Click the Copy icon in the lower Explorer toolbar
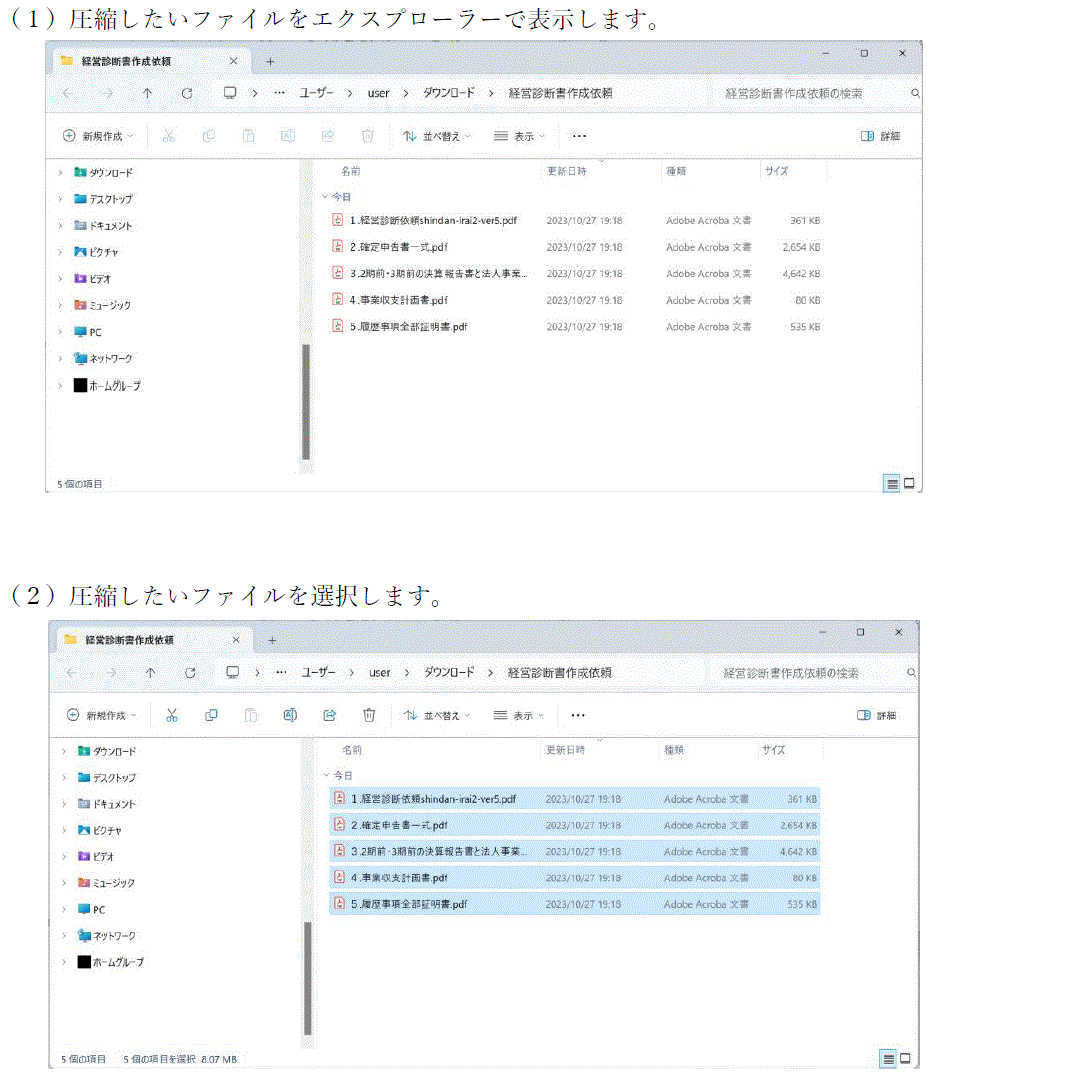 pyautogui.click(x=211, y=715)
